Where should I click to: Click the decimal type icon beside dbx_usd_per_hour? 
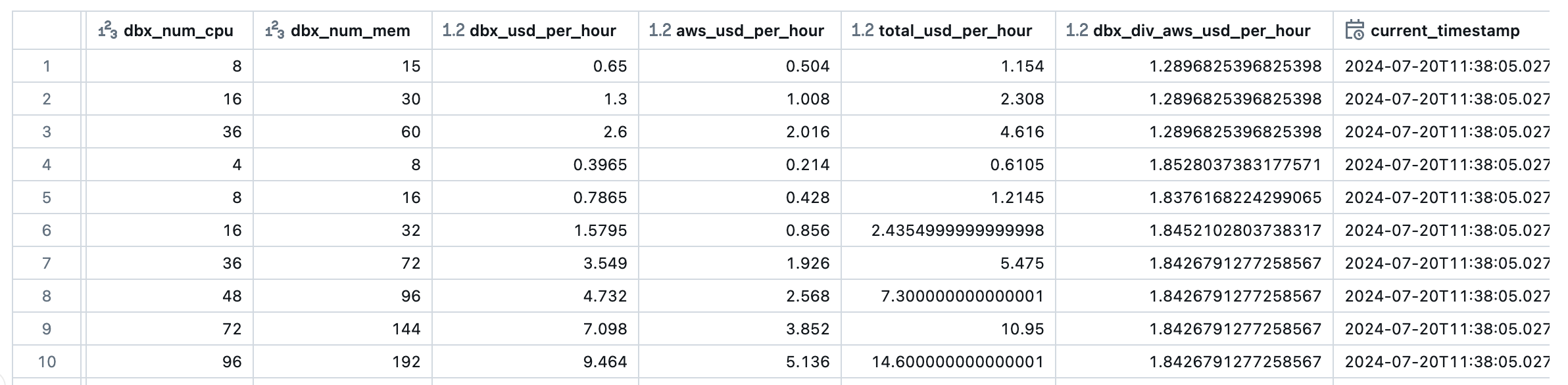tap(453, 30)
